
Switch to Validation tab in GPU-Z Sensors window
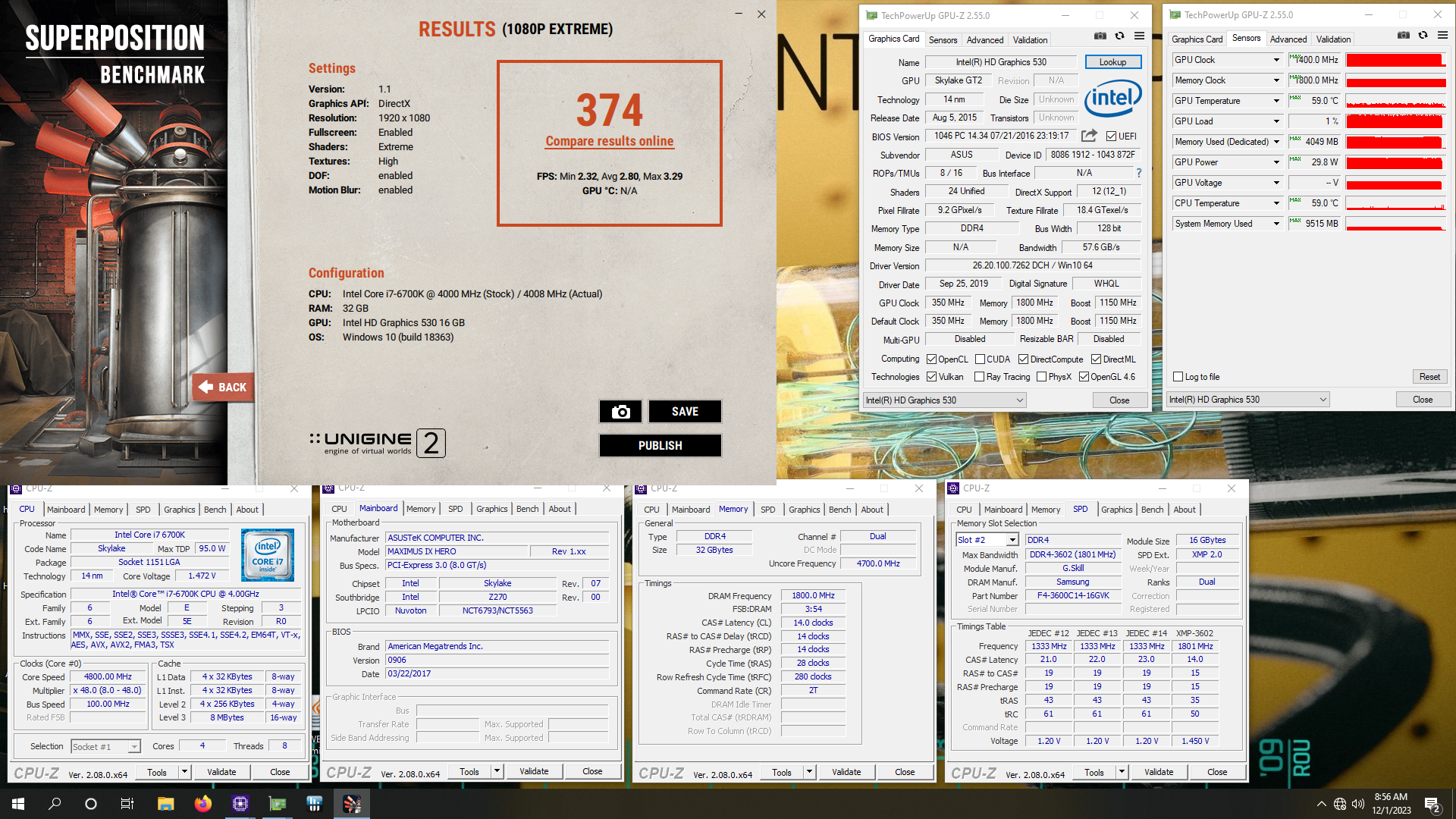point(1333,39)
